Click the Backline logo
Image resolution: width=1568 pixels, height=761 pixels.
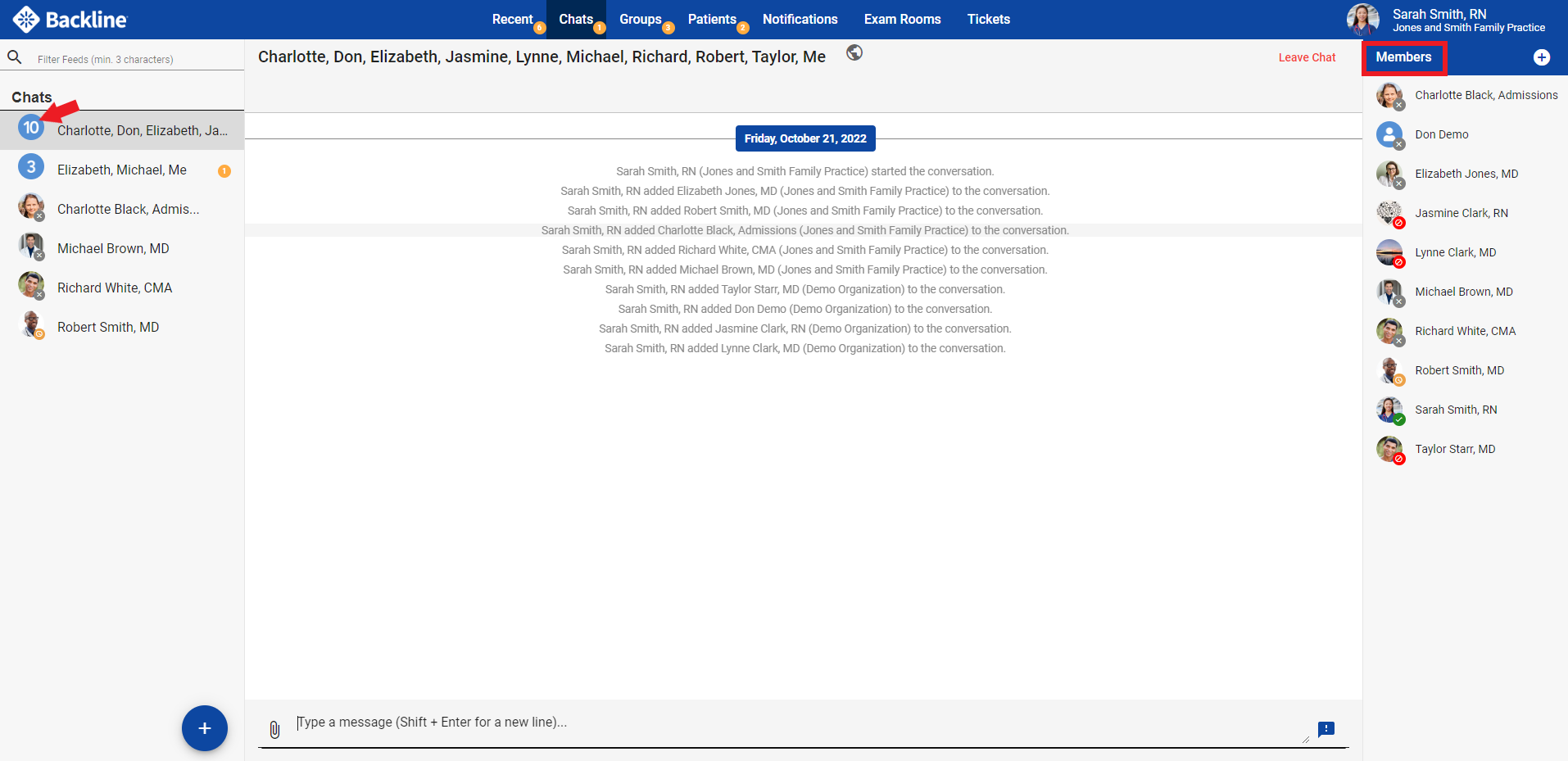(x=70, y=20)
